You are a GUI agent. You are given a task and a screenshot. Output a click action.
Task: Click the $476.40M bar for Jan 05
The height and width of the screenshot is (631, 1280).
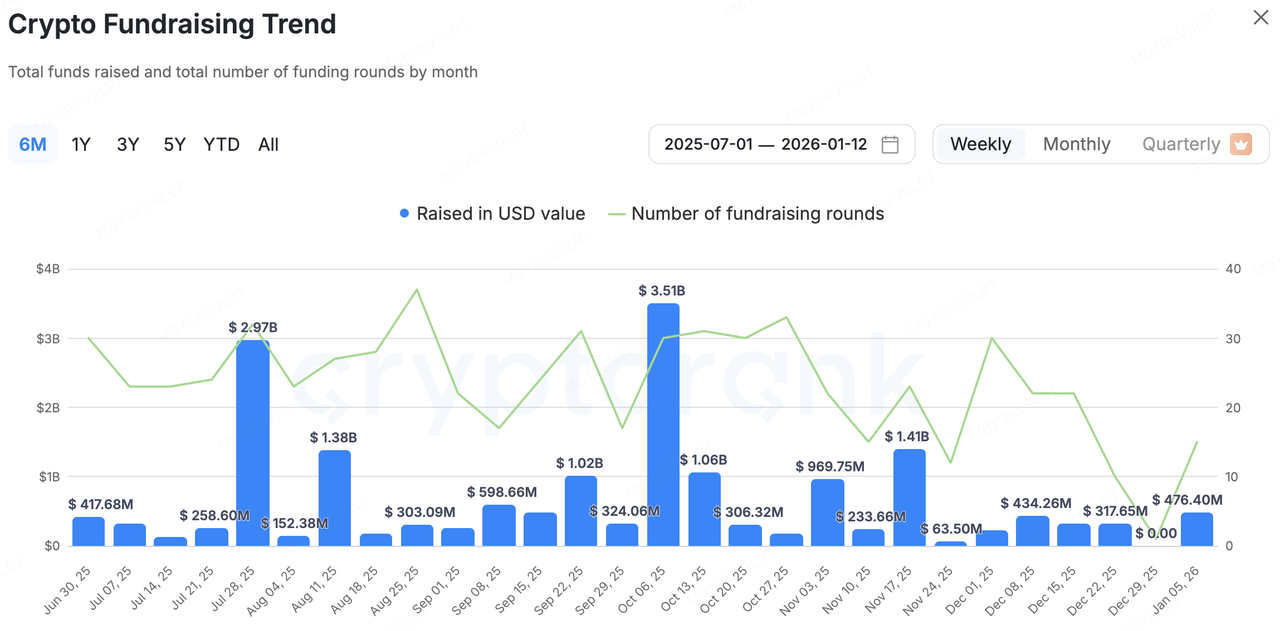1196,529
